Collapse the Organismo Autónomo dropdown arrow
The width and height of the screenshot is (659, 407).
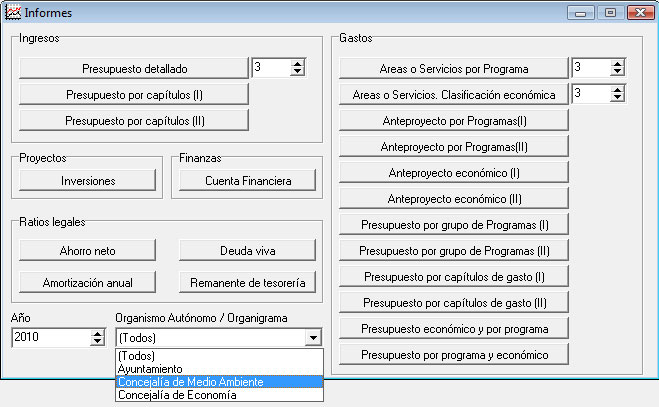point(313,337)
